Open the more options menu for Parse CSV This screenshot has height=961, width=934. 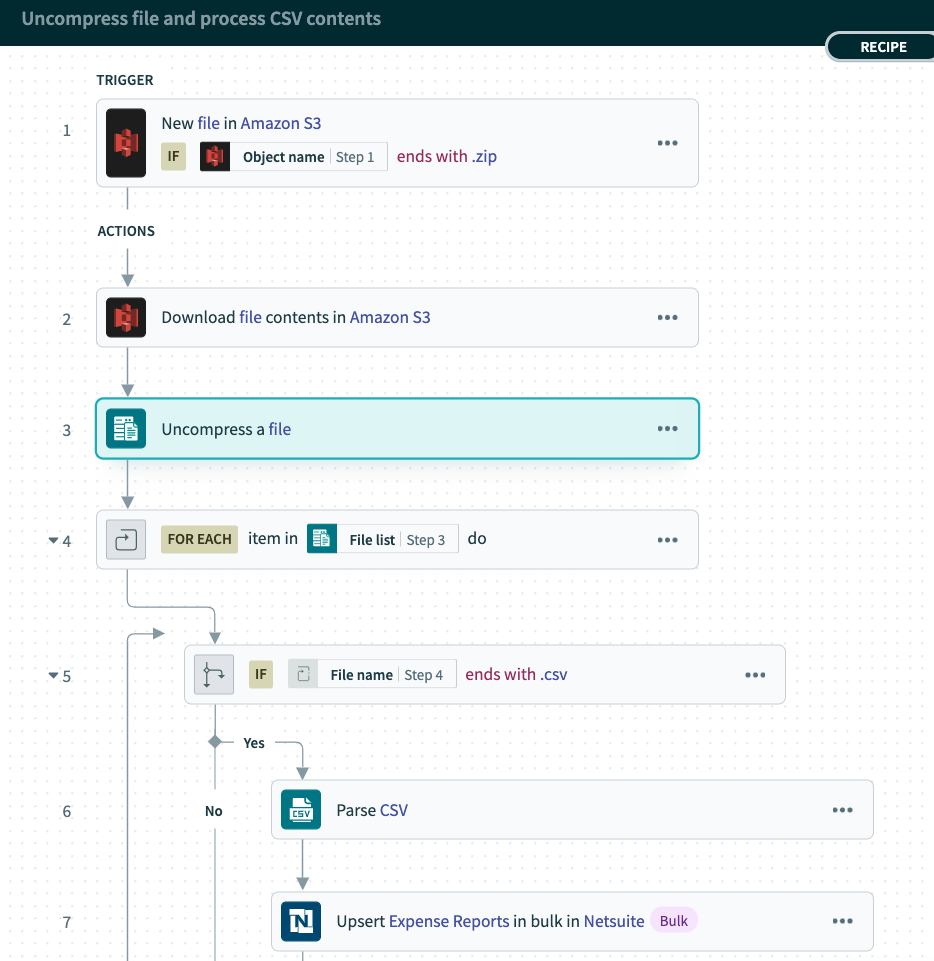tap(843, 810)
